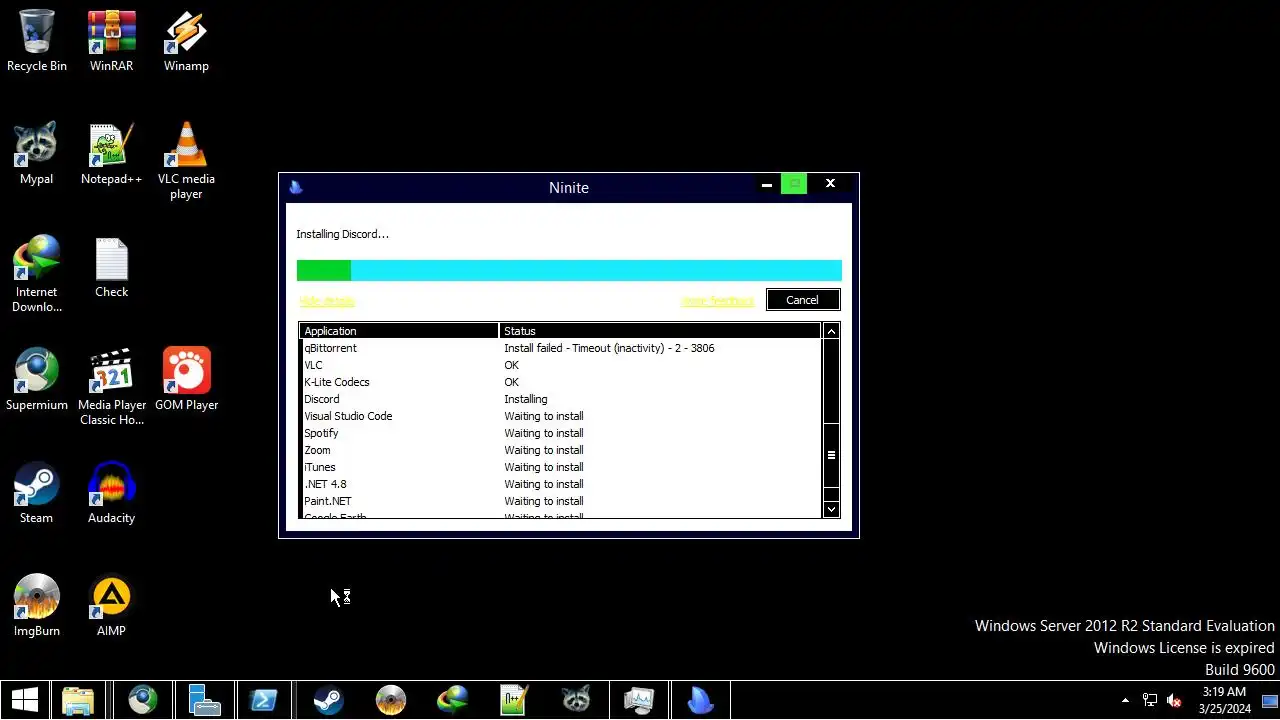Select Media Player Classic desktop icon
This screenshot has width=1280, height=720.
pyautogui.click(x=111, y=387)
